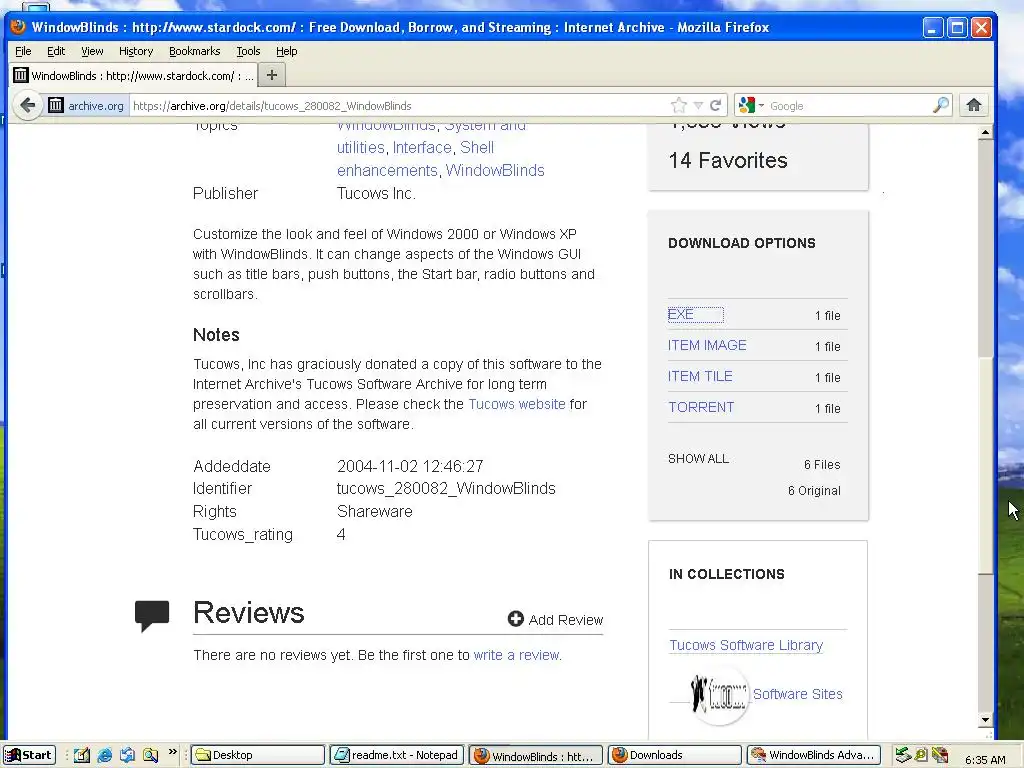The image size is (1024, 768).
Task: Click the 14 Favorites count text
Action: coord(728,160)
